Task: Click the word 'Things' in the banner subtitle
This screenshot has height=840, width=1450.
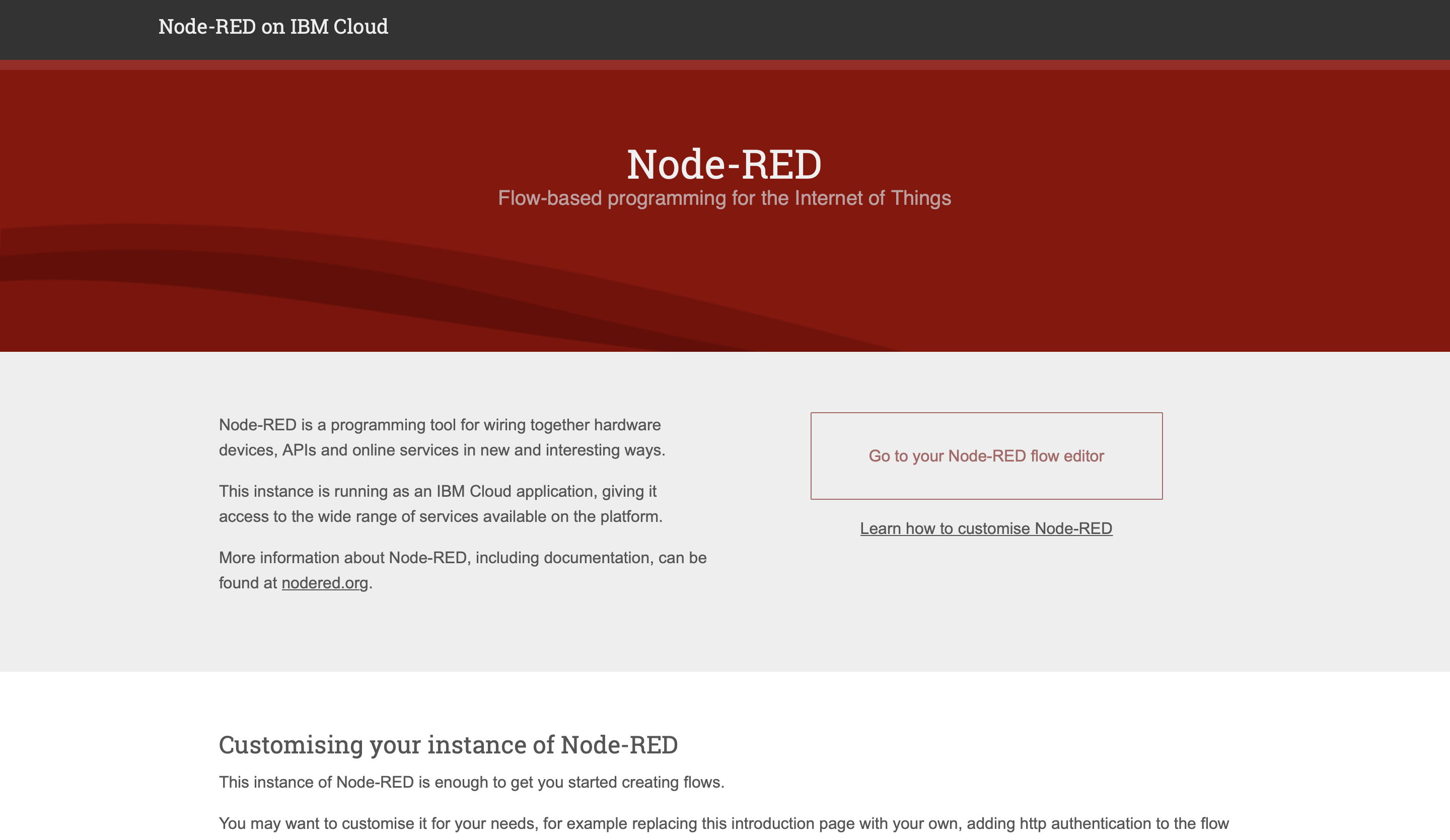Action: [x=921, y=198]
